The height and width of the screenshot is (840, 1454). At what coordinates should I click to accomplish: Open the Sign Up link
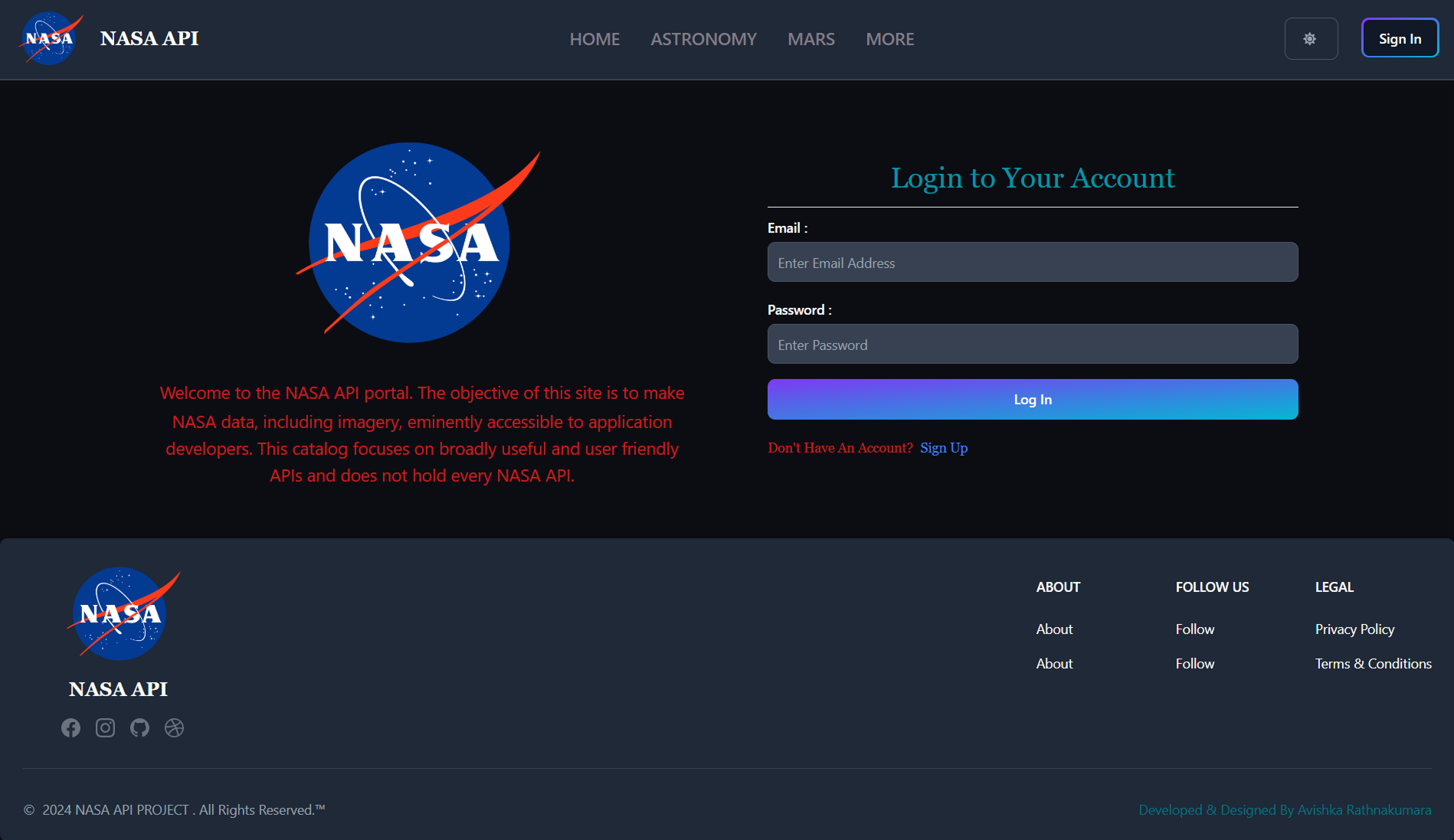click(x=943, y=447)
